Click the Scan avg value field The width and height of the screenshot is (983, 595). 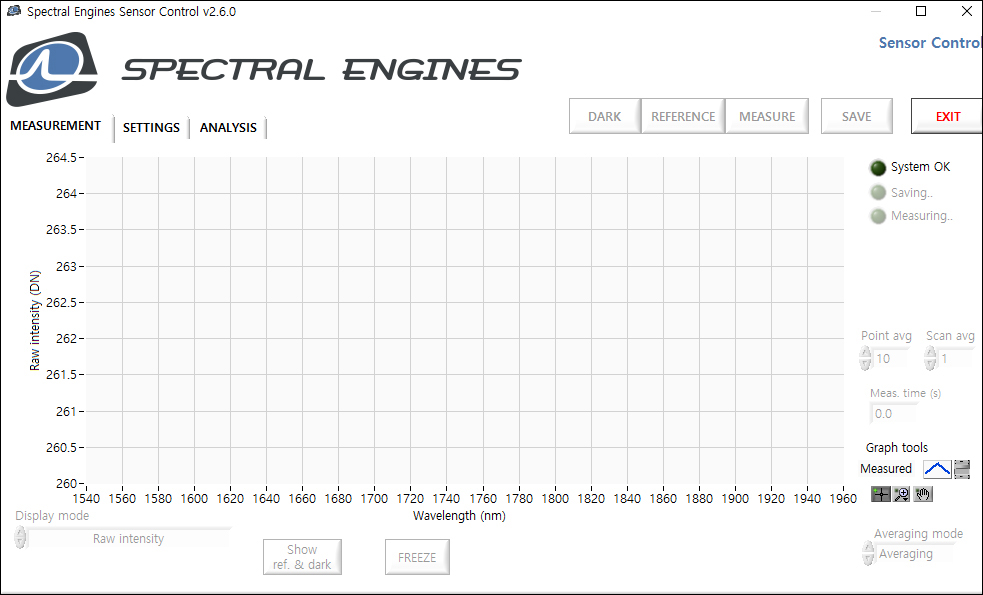pyautogui.click(x=955, y=359)
